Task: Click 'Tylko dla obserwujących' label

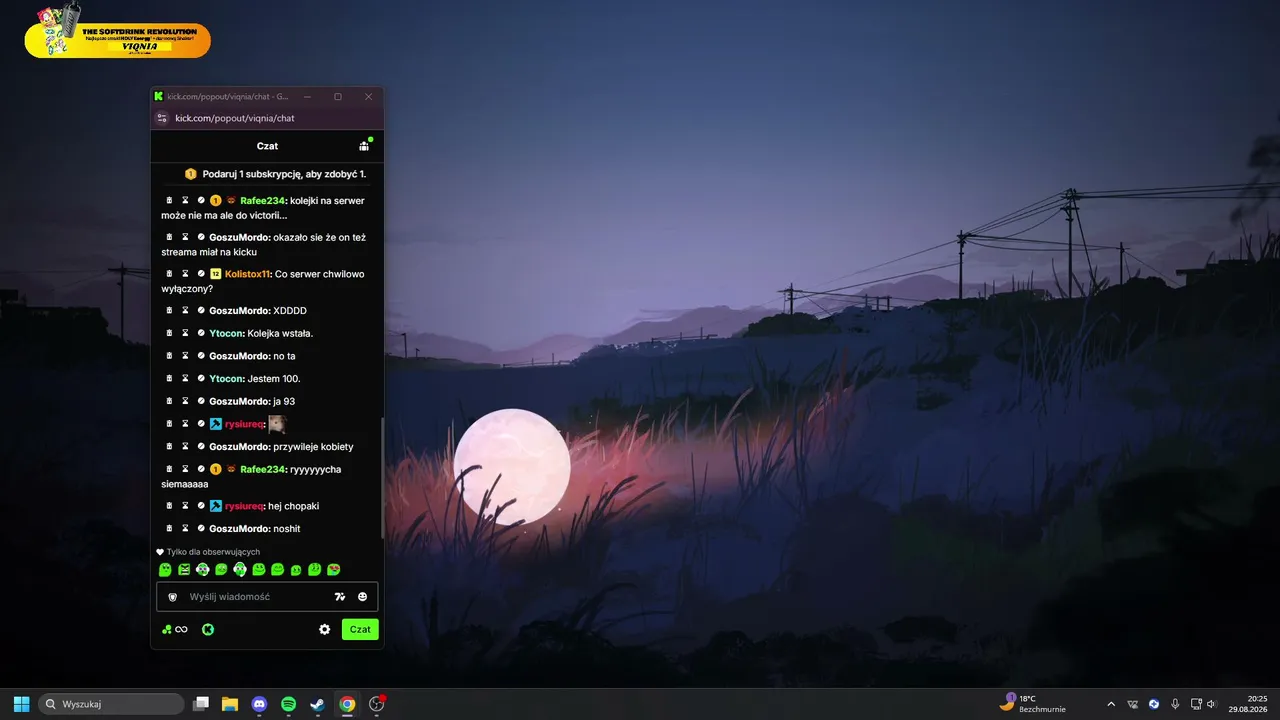Action: tap(213, 552)
